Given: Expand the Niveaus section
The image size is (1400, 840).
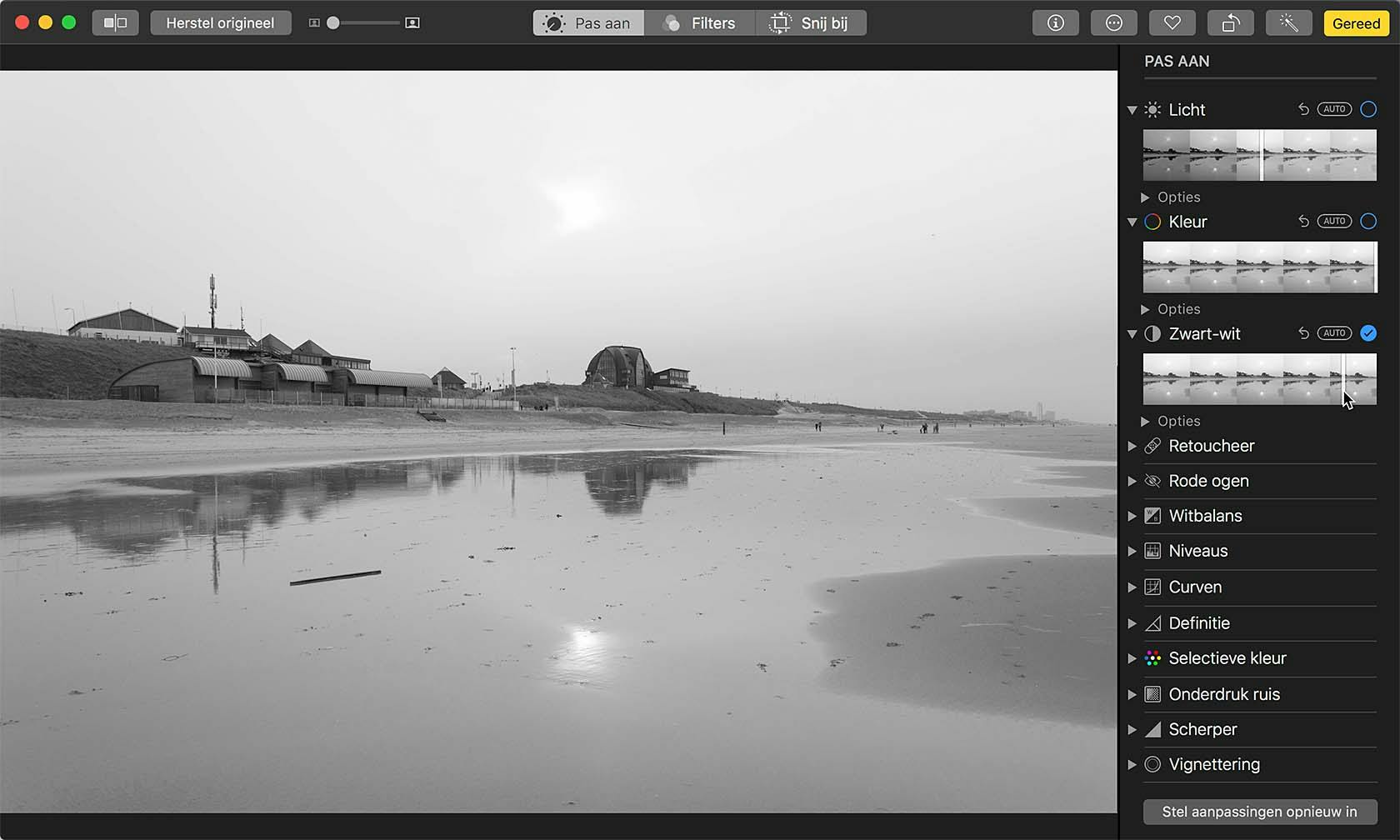Looking at the screenshot, I should point(1132,551).
